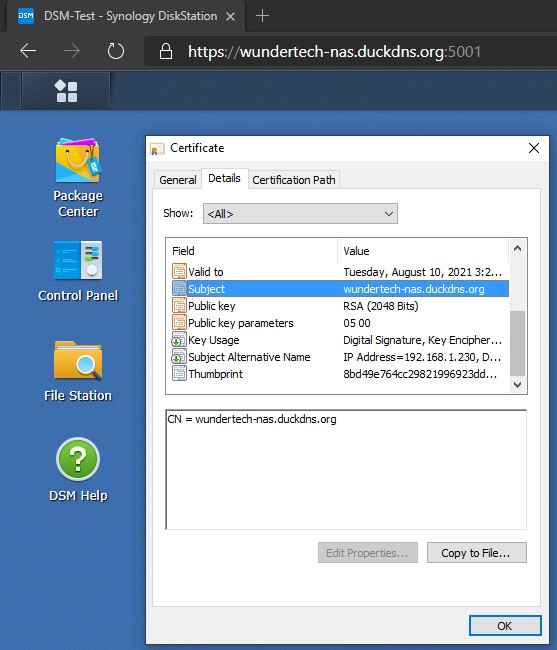This screenshot has width=557, height=650.
Task: Select the Details tab
Action: pyautogui.click(x=224, y=178)
